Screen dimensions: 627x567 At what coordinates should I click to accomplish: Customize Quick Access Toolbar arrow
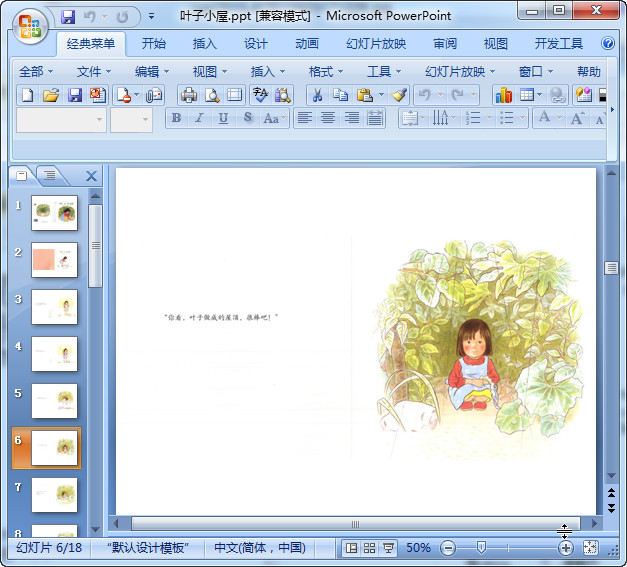pyautogui.click(x=151, y=17)
